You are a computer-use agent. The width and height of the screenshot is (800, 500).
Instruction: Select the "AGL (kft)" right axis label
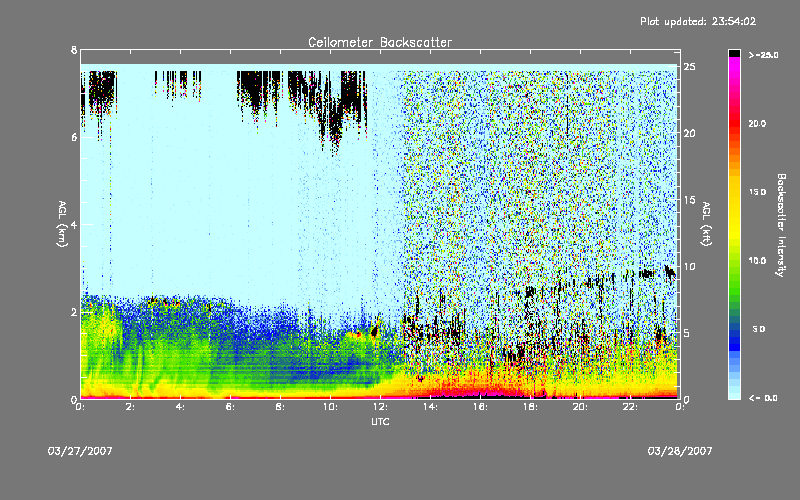[707, 224]
